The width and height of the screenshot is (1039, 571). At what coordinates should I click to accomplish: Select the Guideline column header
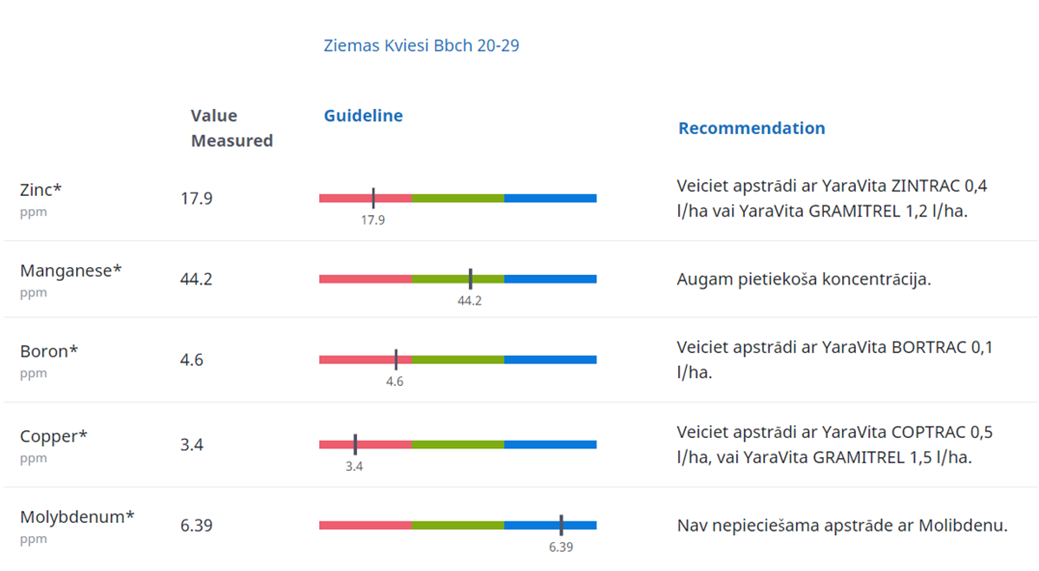[x=363, y=115]
